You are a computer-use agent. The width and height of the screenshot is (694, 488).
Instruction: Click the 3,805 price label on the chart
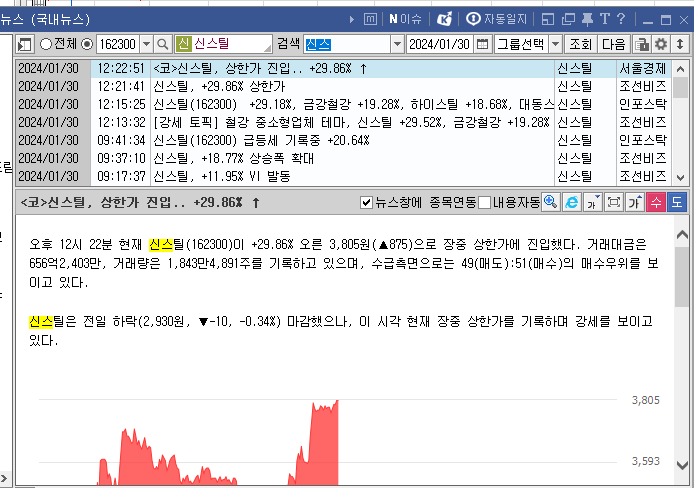645,400
